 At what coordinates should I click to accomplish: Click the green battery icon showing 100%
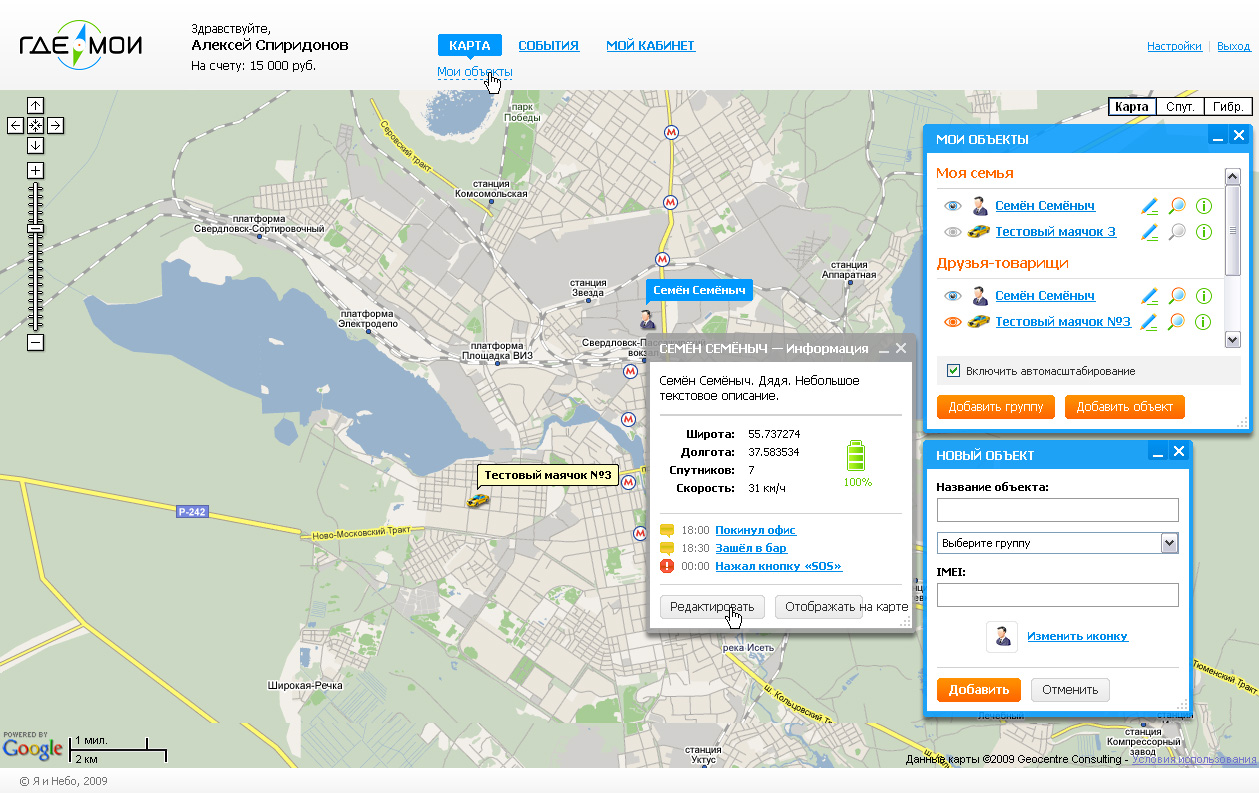tap(856, 456)
